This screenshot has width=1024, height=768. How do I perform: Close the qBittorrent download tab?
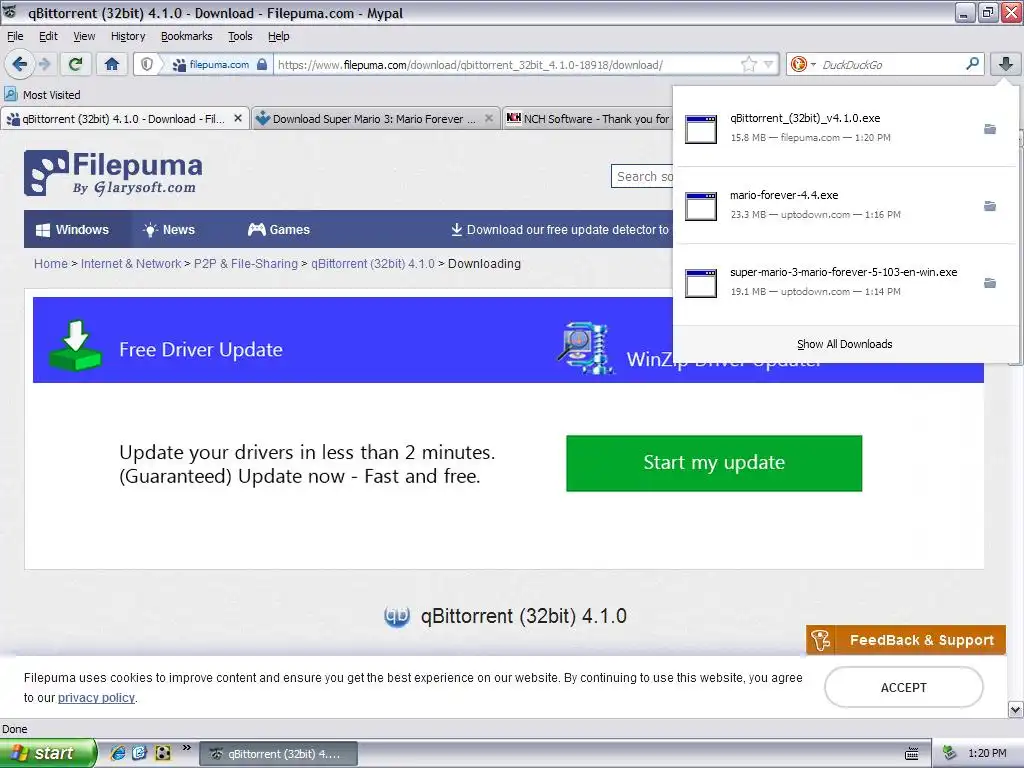(238, 118)
